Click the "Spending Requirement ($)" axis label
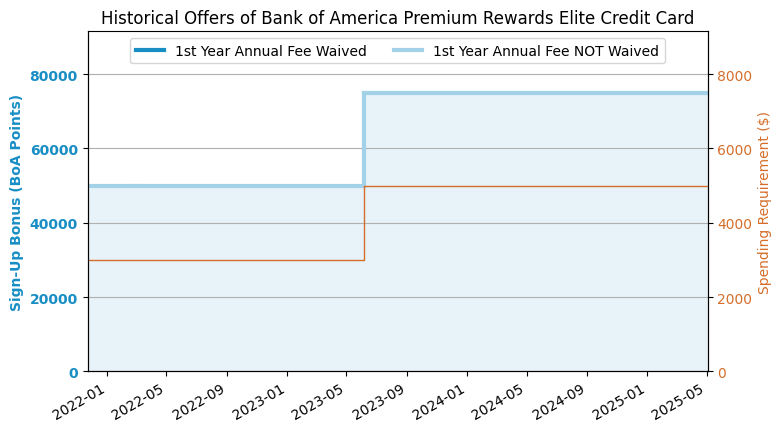Viewport: 781px width, 432px height. coord(764,202)
